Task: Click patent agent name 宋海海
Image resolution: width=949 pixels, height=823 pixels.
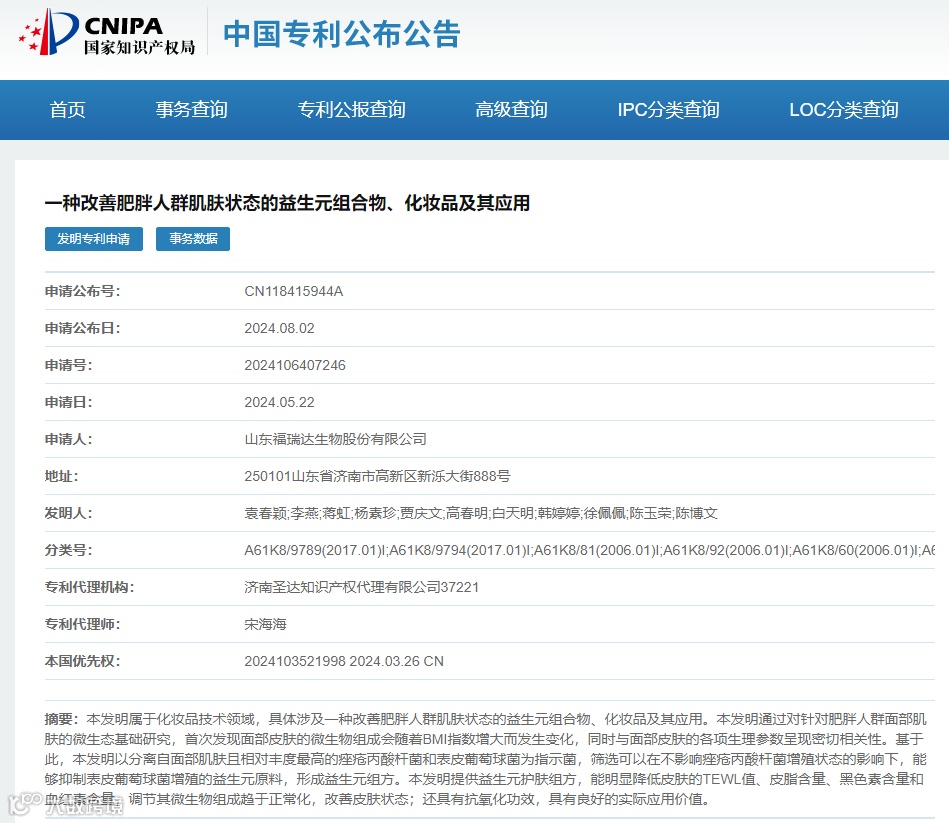Action: 265,623
